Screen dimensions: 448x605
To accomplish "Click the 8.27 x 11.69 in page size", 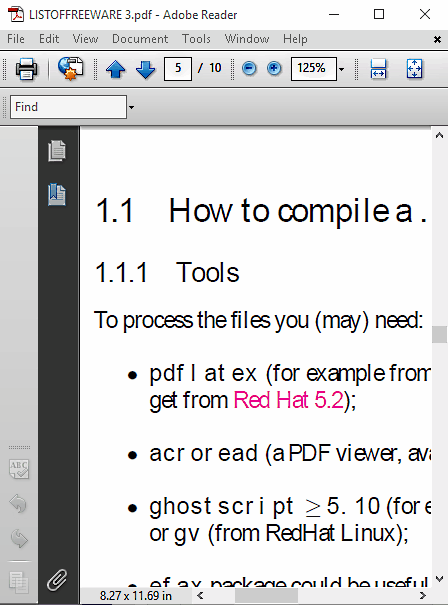I will (136, 596).
